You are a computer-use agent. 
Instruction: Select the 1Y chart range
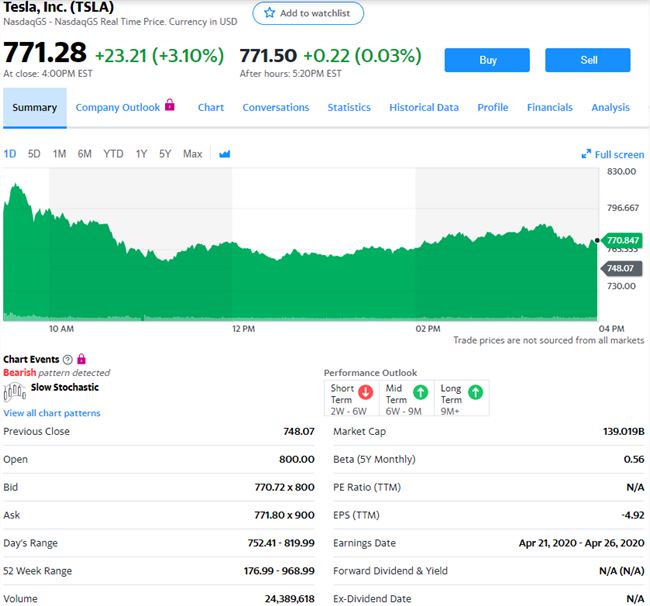(x=141, y=154)
